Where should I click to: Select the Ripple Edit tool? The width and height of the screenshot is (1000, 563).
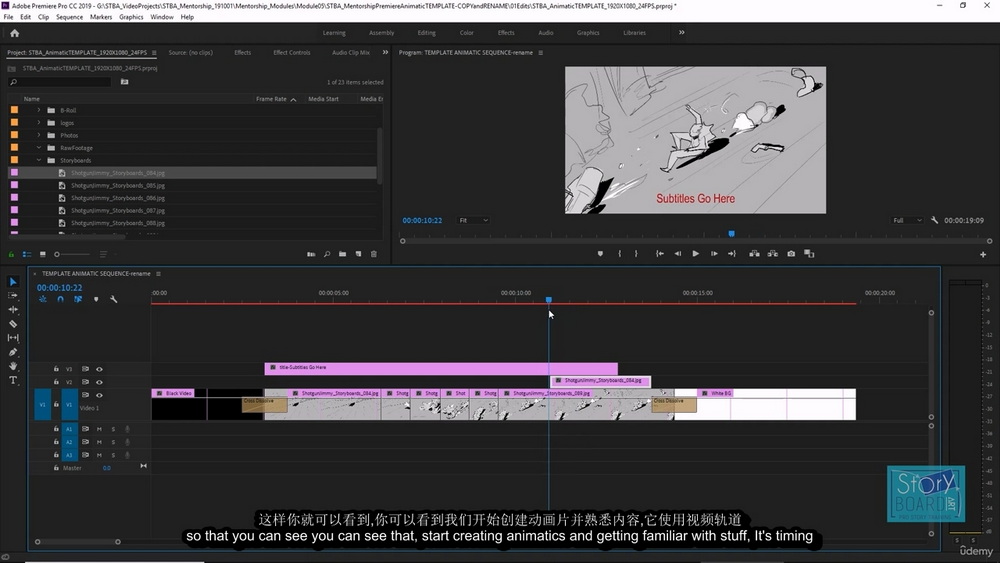[x=13, y=309]
